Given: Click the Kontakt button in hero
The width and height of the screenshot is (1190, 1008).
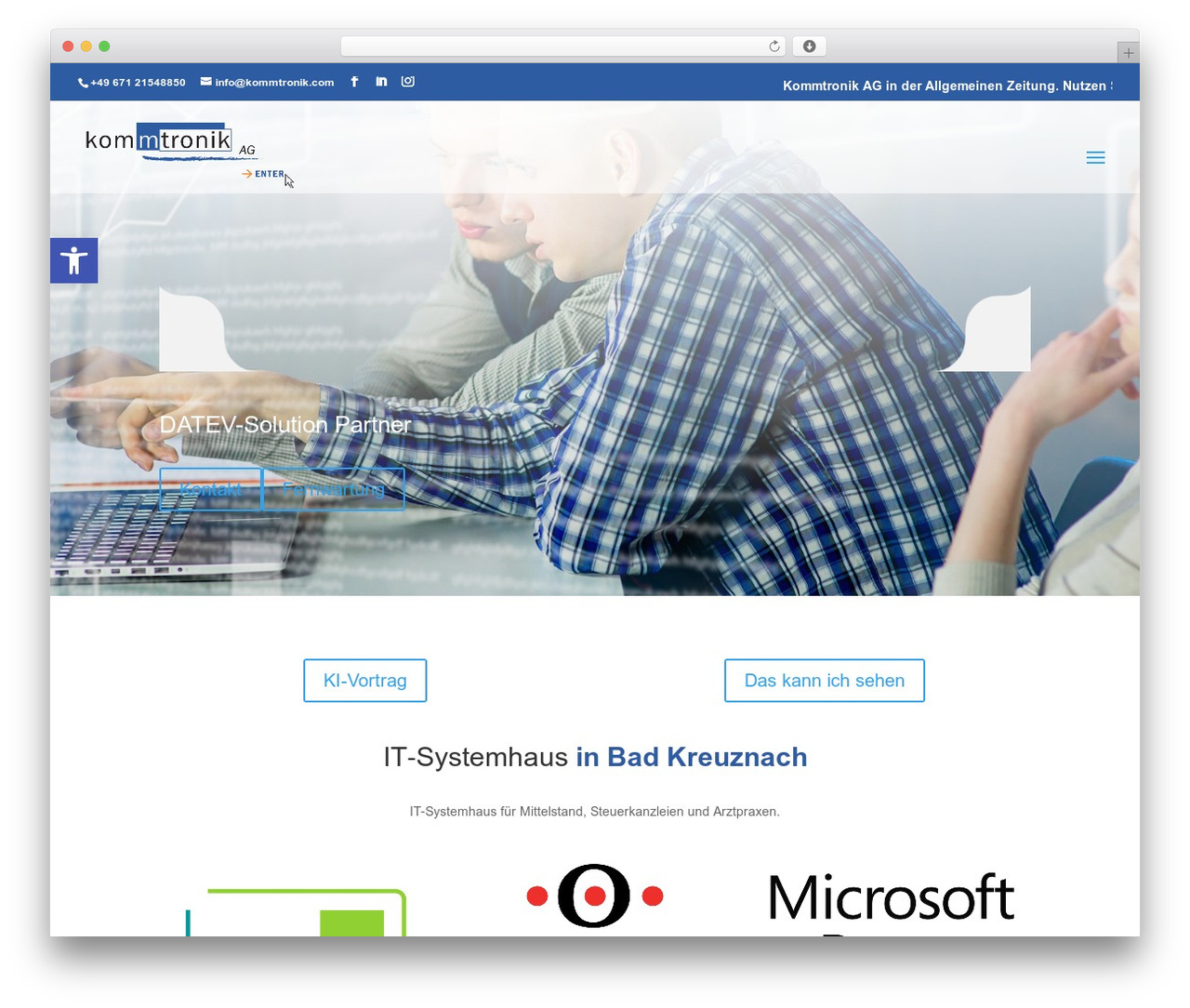Looking at the screenshot, I should coord(211,489).
